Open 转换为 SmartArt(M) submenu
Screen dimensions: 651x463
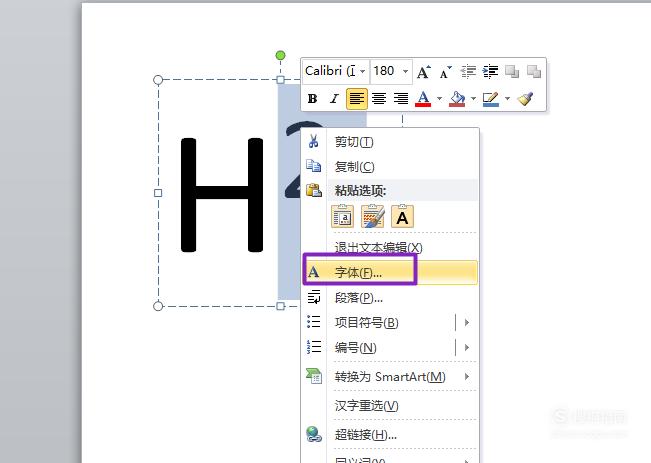[x=390, y=377]
